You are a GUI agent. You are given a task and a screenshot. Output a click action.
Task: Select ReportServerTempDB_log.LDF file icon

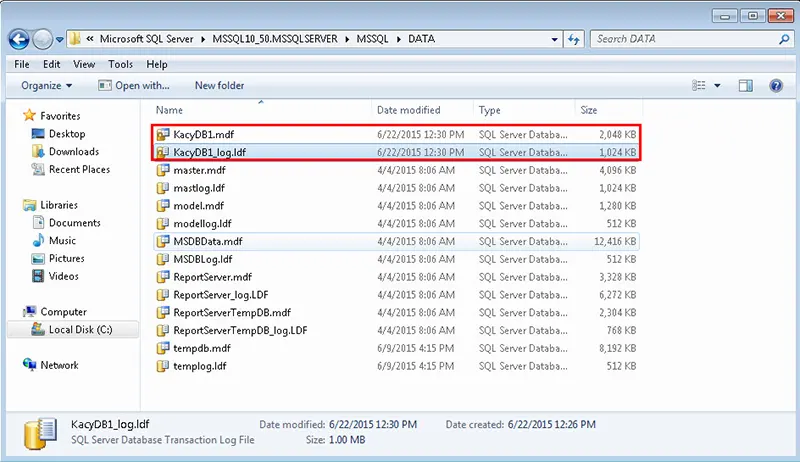(163, 330)
